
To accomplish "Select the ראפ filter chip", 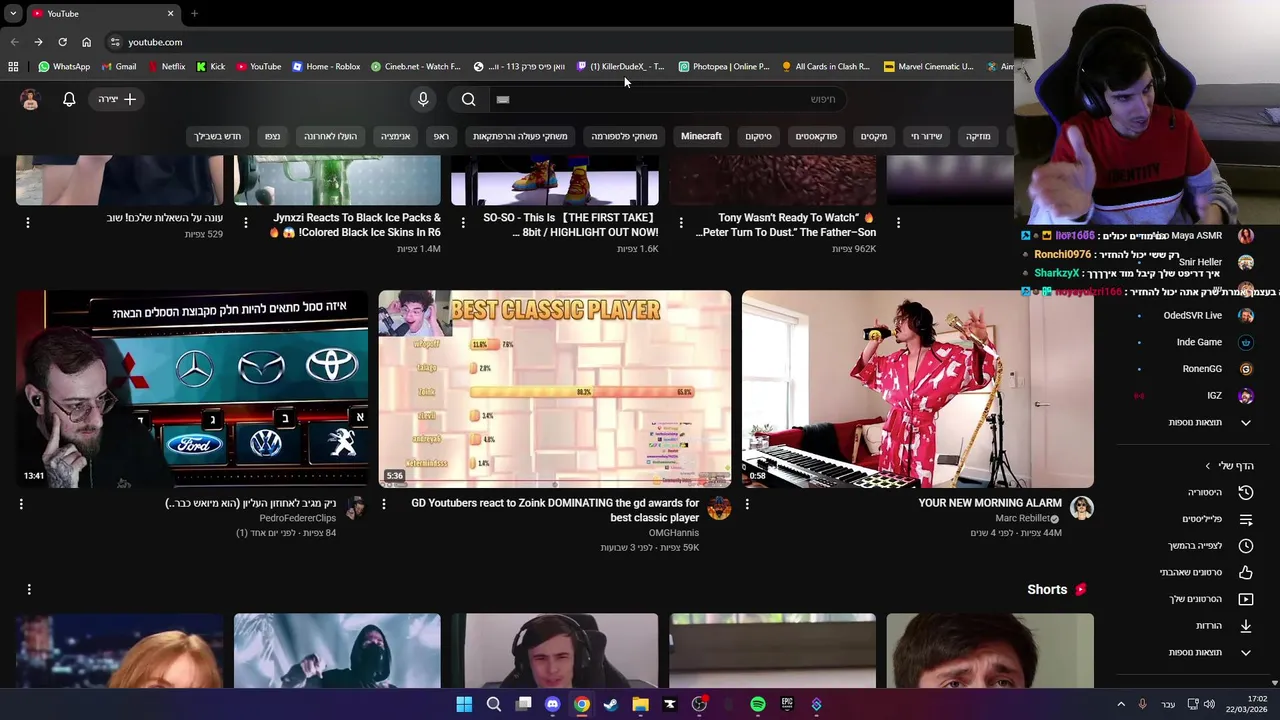I will (x=441, y=136).
